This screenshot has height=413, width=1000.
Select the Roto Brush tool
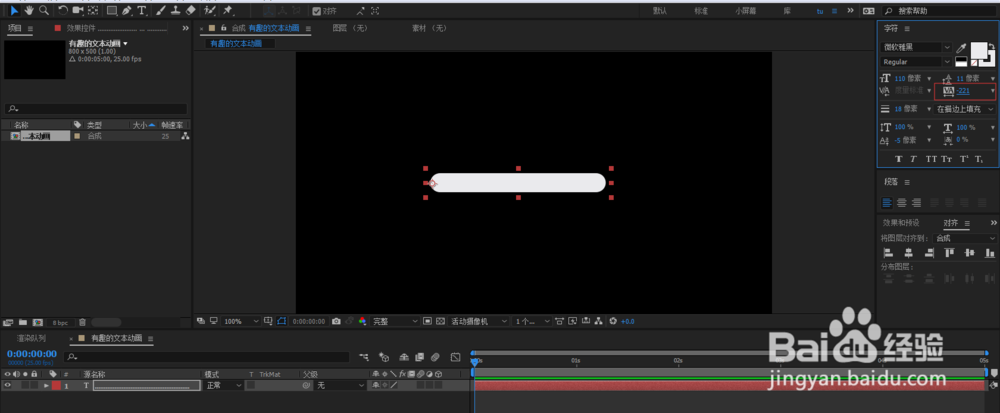coord(209,10)
